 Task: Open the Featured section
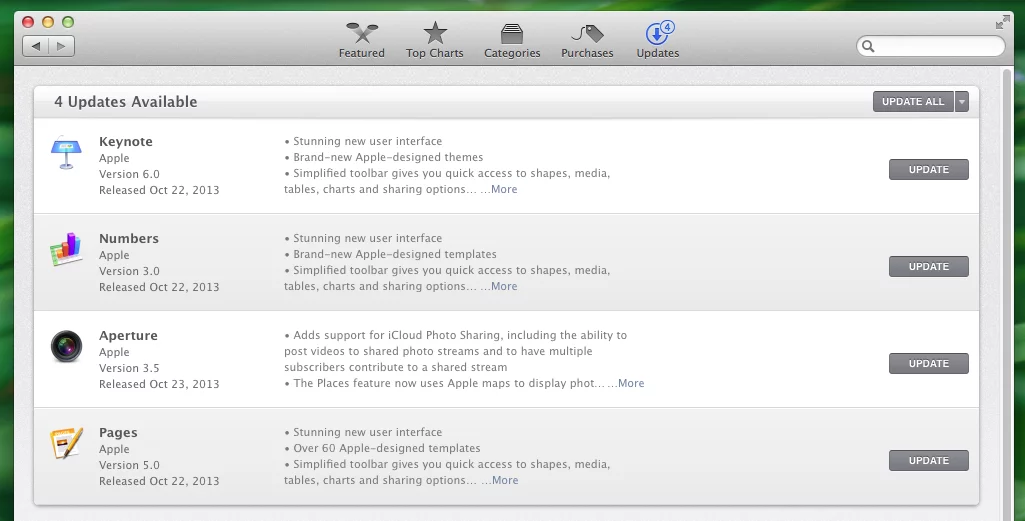[361, 41]
